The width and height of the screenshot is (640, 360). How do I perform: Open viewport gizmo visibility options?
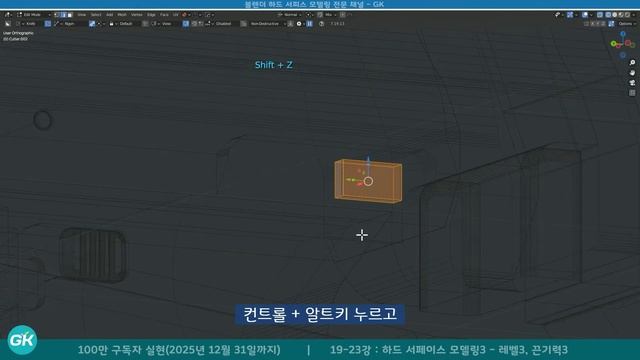pyautogui.click(x=570, y=15)
